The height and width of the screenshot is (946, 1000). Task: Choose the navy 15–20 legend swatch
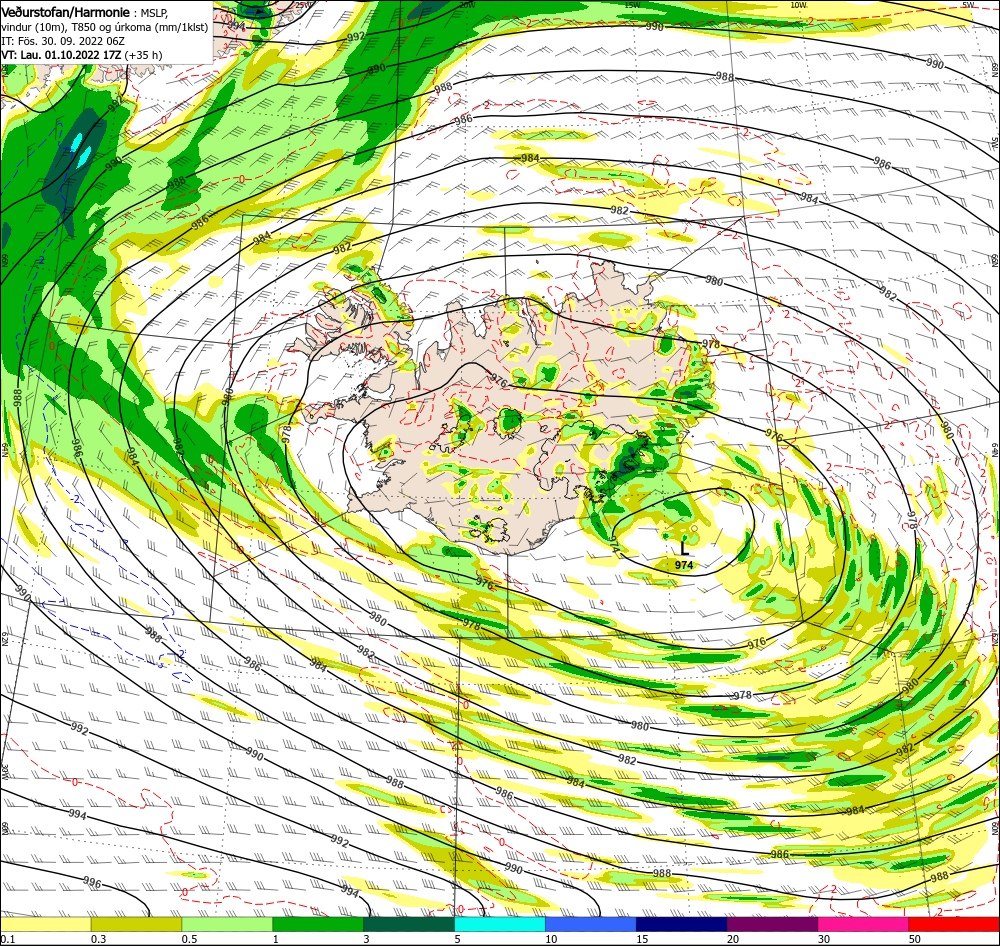[681, 924]
